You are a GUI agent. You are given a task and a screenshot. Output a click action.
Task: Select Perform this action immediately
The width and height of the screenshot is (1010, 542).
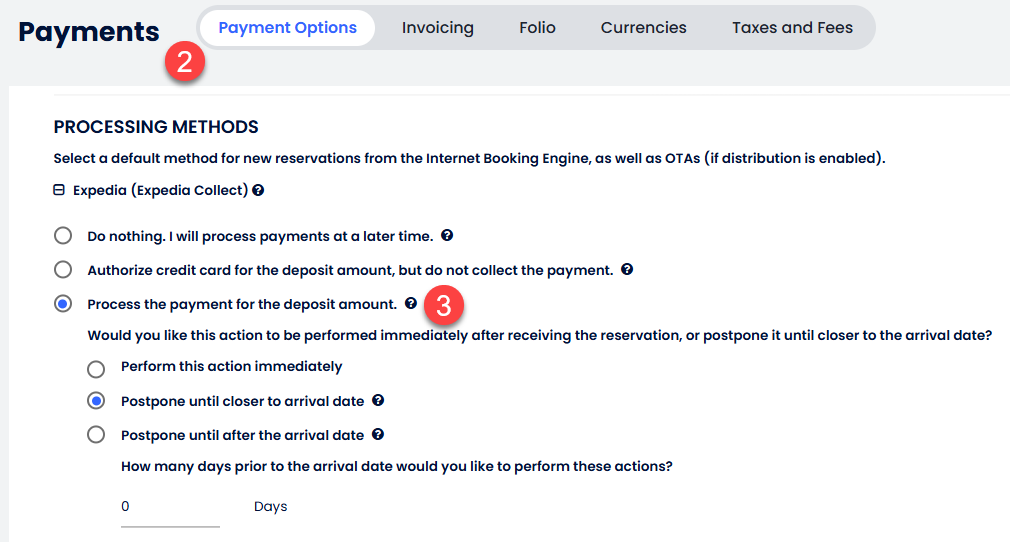pyautogui.click(x=96, y=369)
